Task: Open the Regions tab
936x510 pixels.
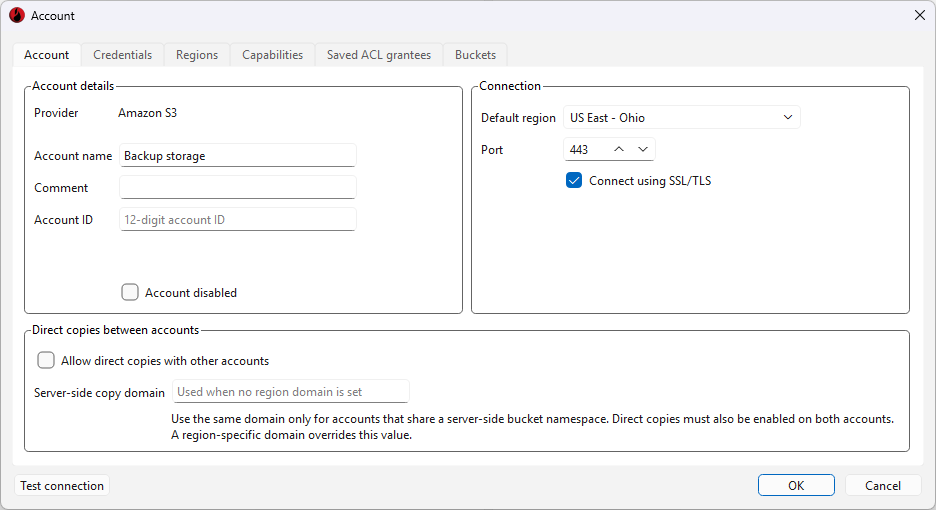Action: (x=197, y=55)
